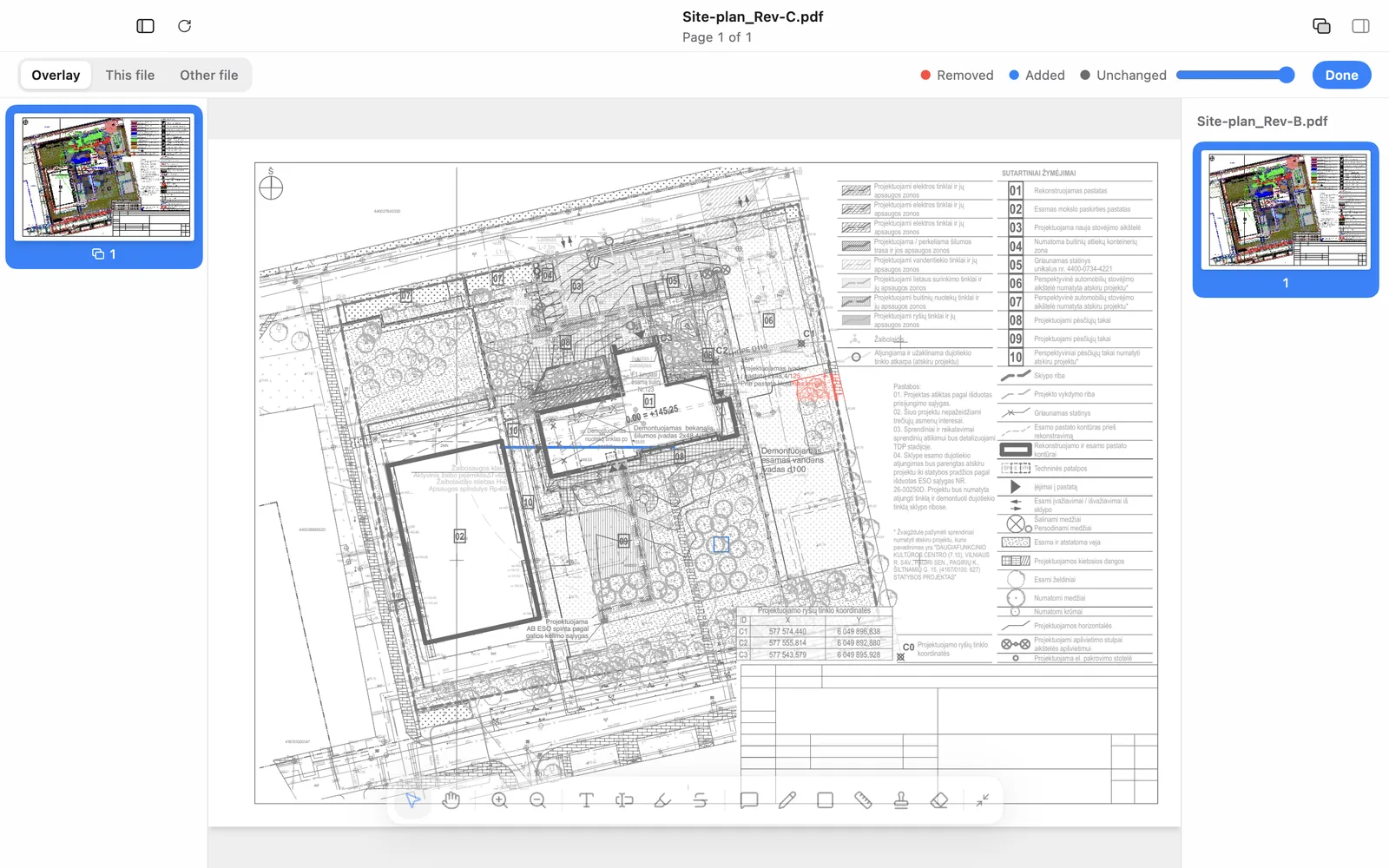1389x868 pixels.
Task: Select the ruler measure tool
Action: (863, 800)
